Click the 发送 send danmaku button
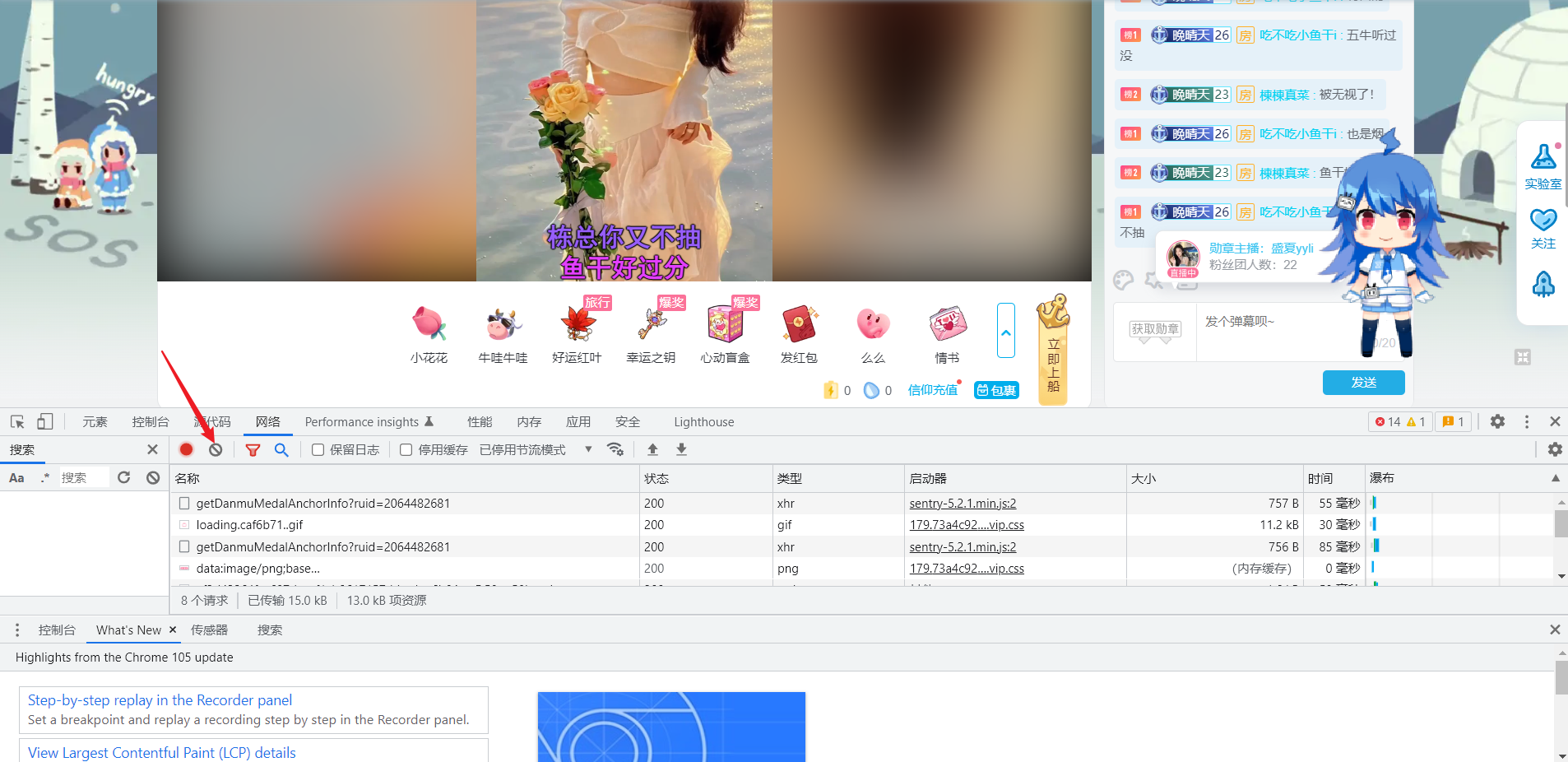 pos(1362,382)
